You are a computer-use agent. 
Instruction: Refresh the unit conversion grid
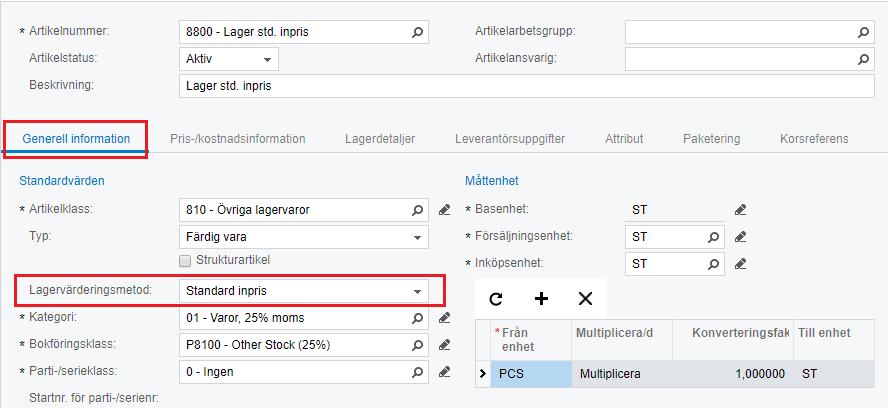(x=496, y=298)
